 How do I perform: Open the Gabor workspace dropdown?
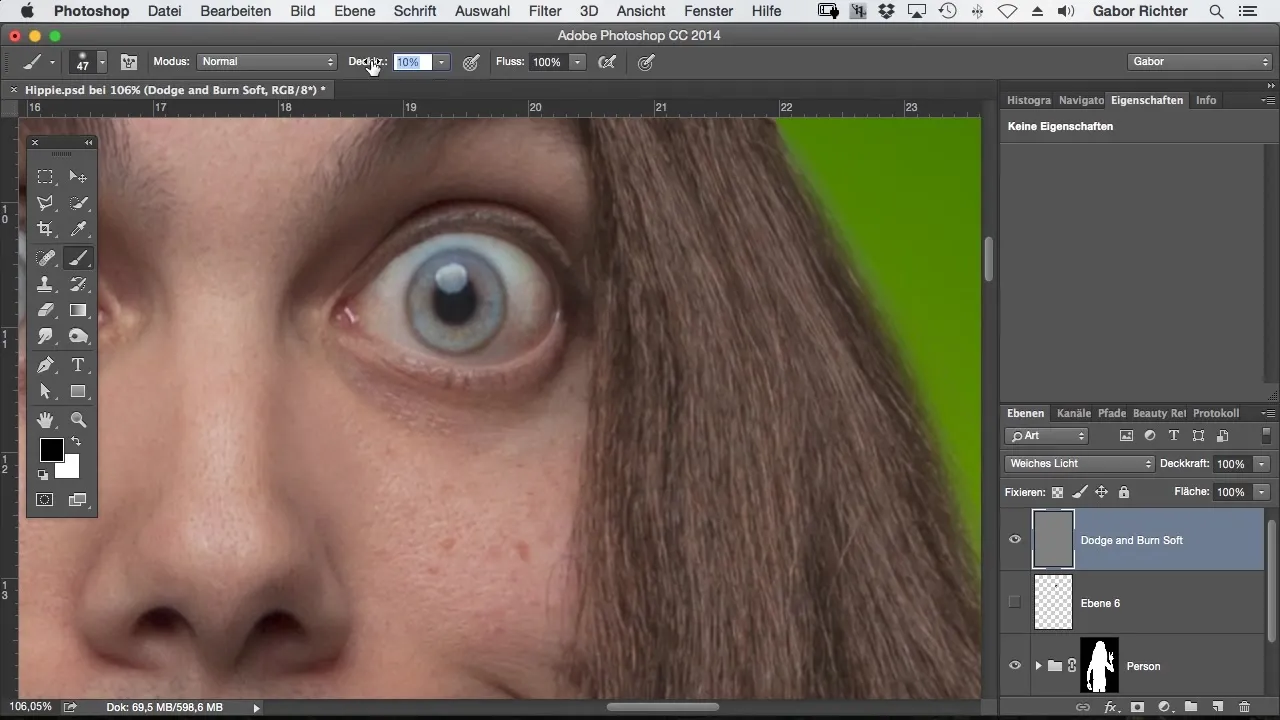(1199, 62)
